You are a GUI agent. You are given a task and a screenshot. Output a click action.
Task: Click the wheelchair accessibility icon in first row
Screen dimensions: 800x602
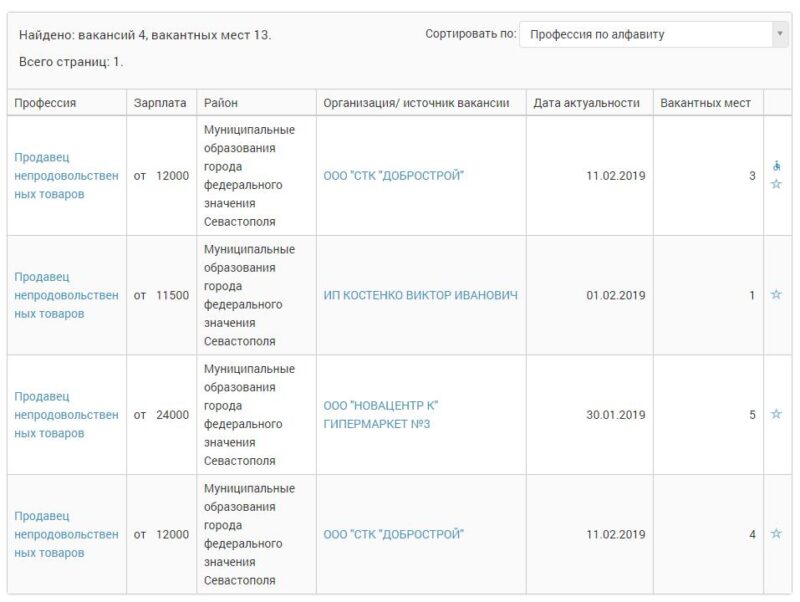777,166
